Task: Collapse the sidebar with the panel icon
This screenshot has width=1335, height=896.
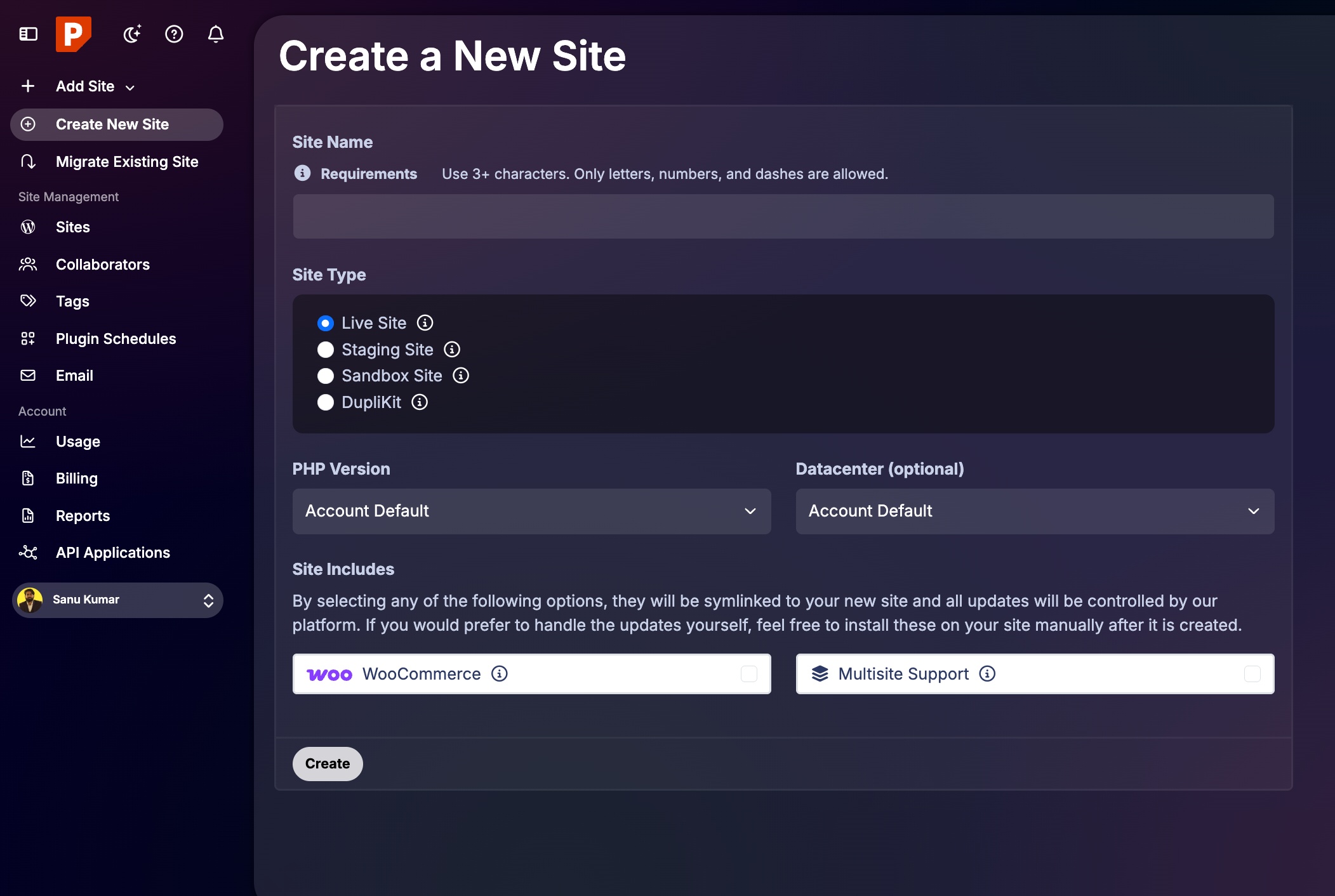Action: click(x=27, y=34)
